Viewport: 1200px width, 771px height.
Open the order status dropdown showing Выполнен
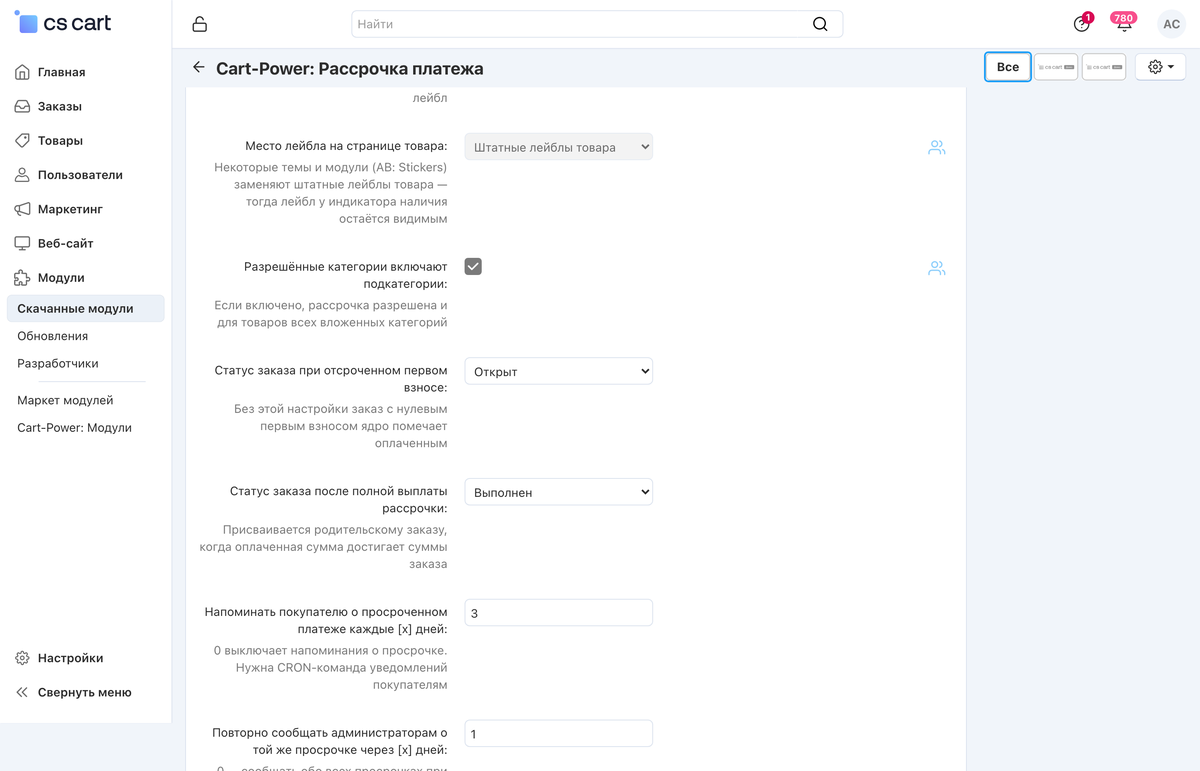(x=559, y=492)
